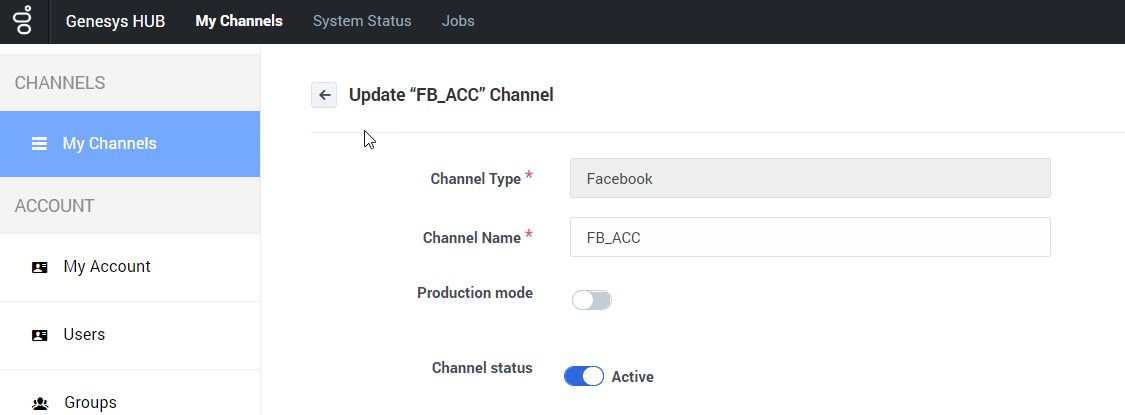The height and width of the screenshot is (415, 1125).
Task: Select My Channels in the top navigation
Action: pyautogui.click(x=239, y=21)
